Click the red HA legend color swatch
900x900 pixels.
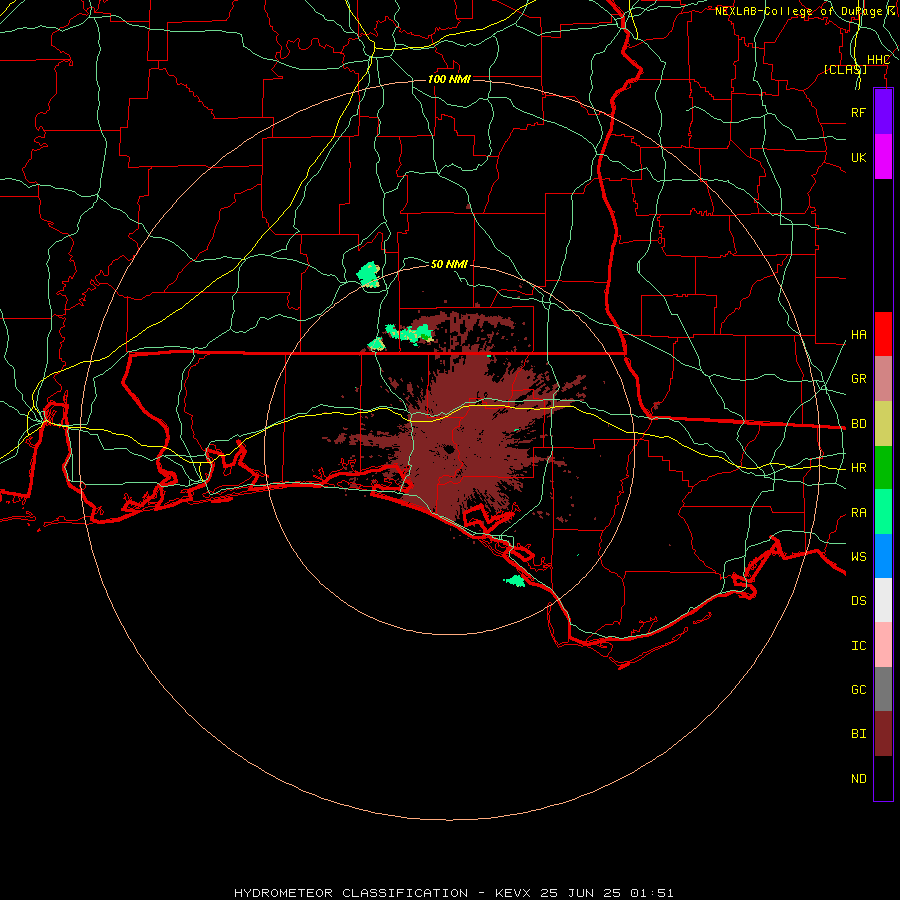(x=883, y=334)
